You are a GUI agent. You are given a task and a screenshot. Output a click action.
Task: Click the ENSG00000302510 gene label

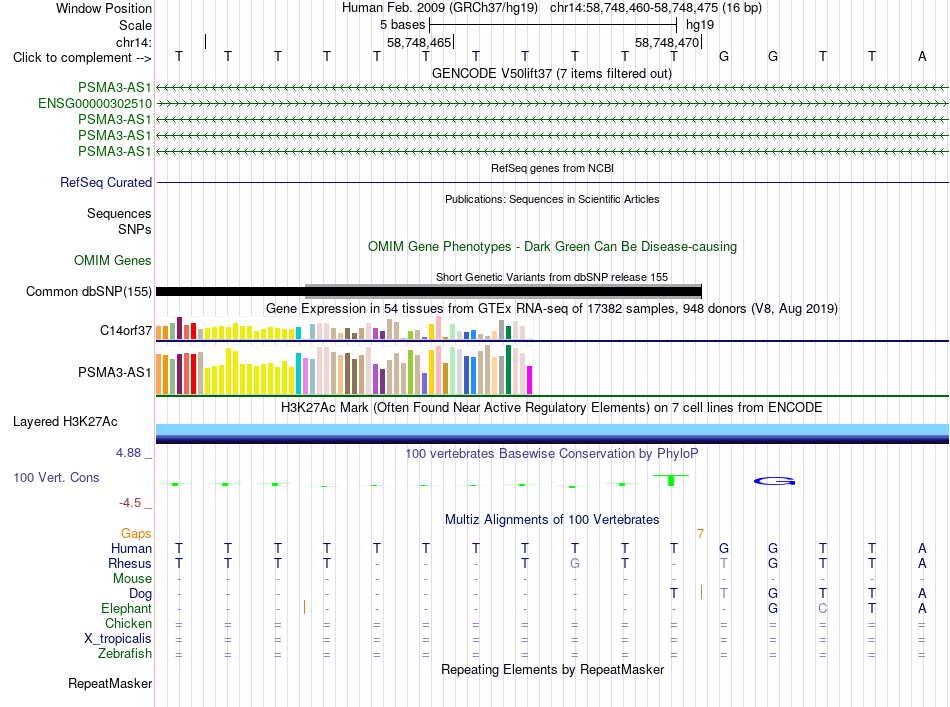click(95, 104)
